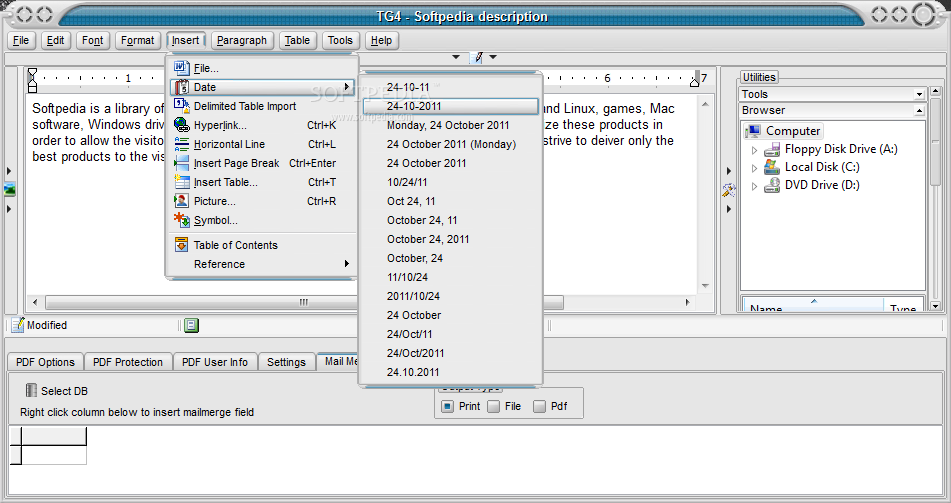Click the Picture icon in menu

point(181,201)
